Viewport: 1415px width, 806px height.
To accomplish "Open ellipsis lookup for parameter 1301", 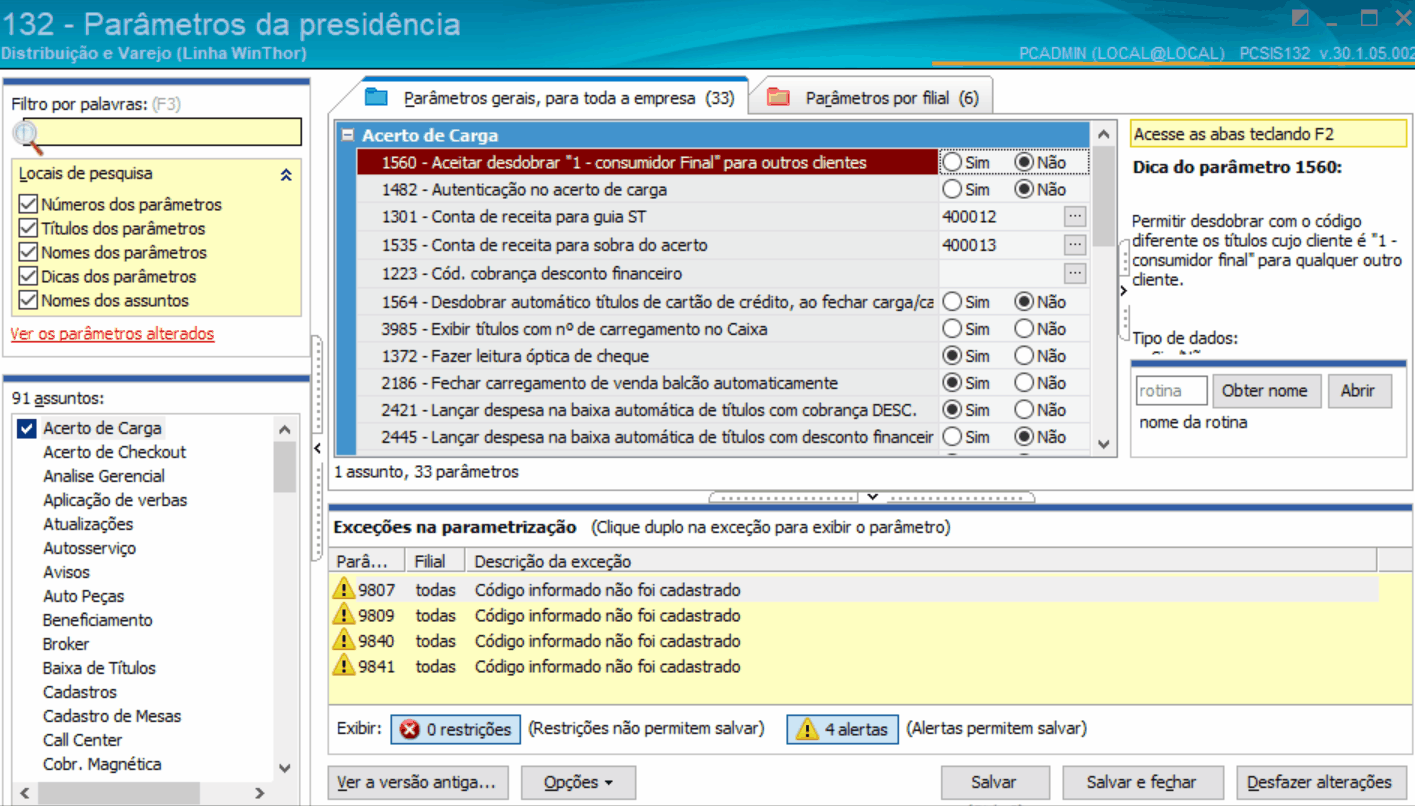I will [x=1075, y=216].
